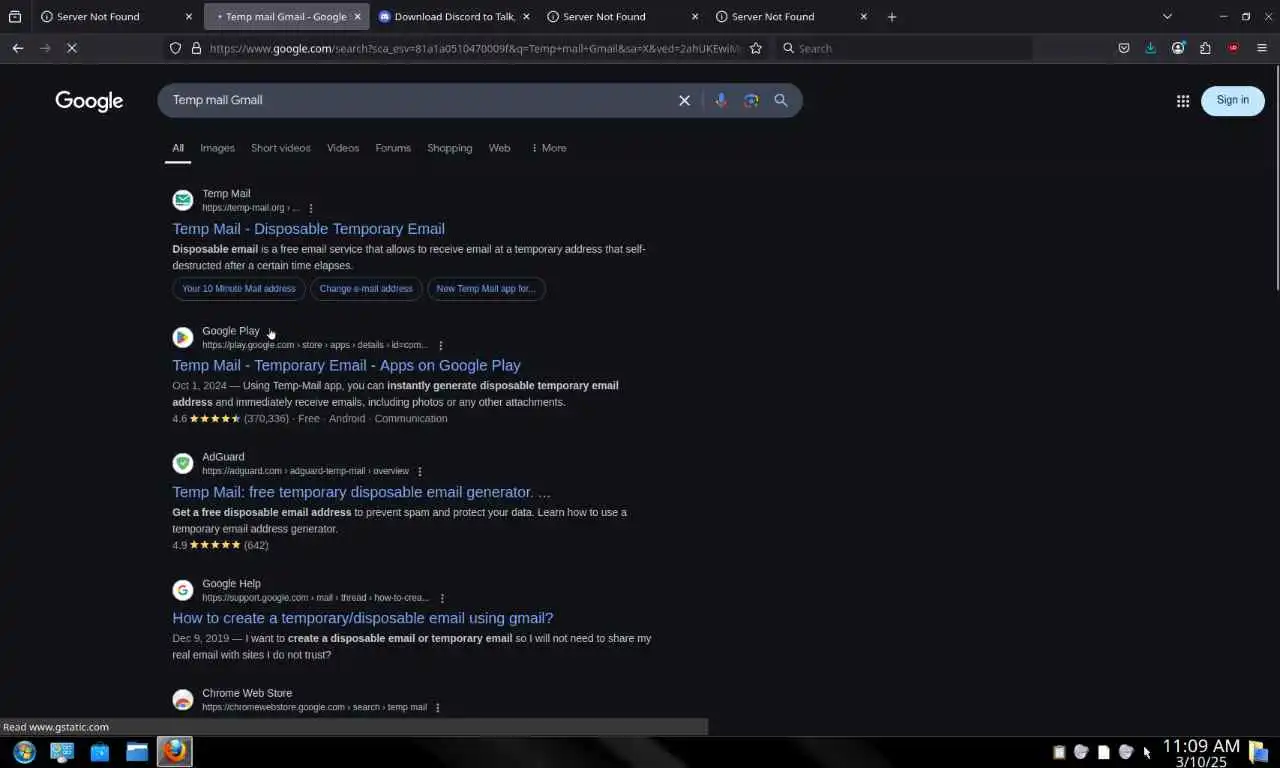1280x768 pixels.
Task: Go back with the browser back arrow
Action: (18, 48)
